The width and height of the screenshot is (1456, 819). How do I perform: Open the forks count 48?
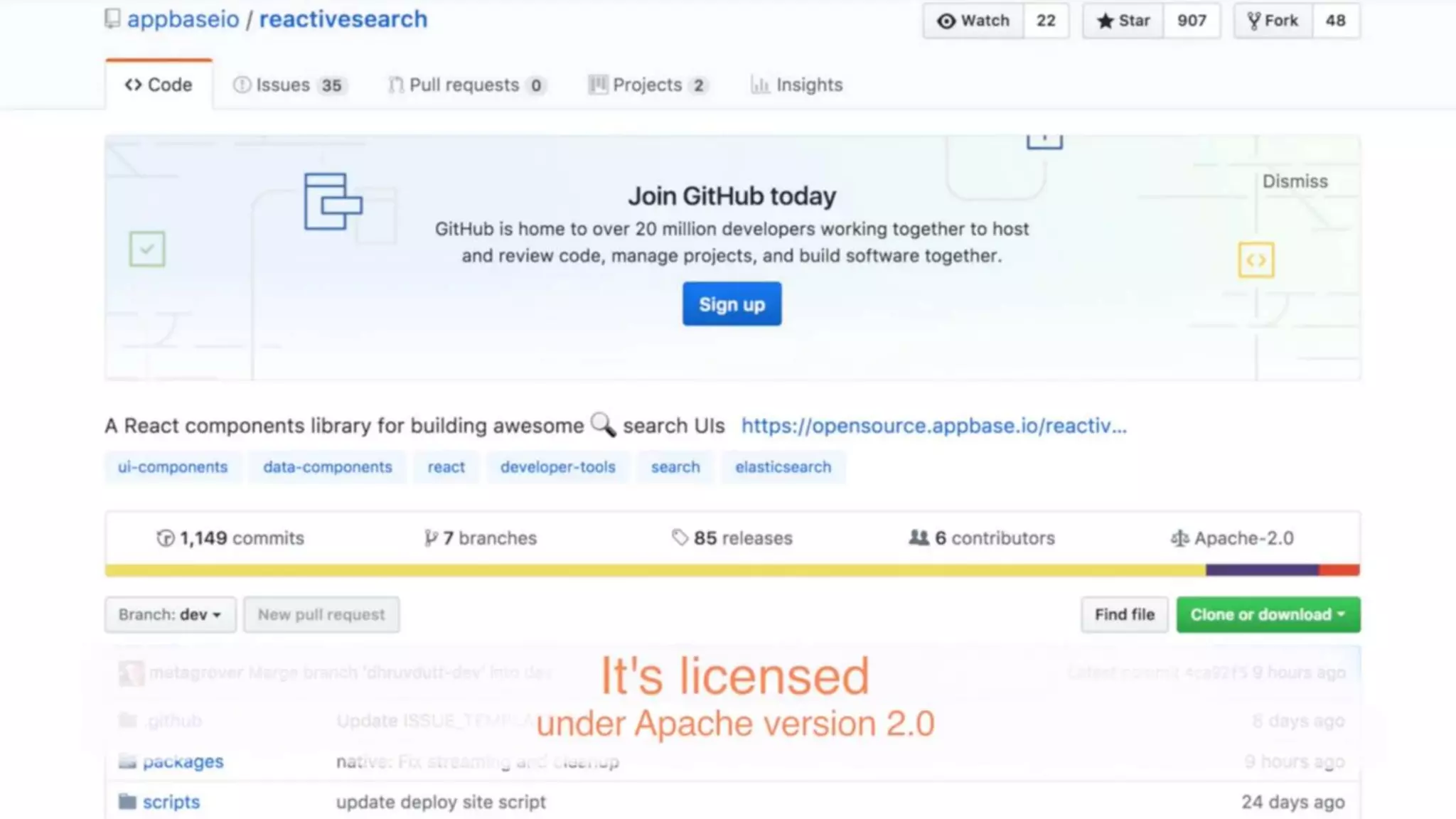click(x=1335, y=21)
